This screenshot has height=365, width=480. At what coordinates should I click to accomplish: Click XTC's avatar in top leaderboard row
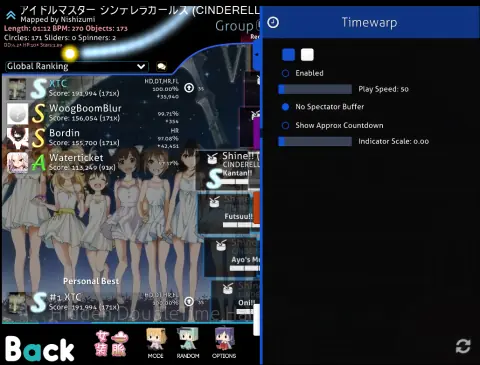[x=17, y=89]
